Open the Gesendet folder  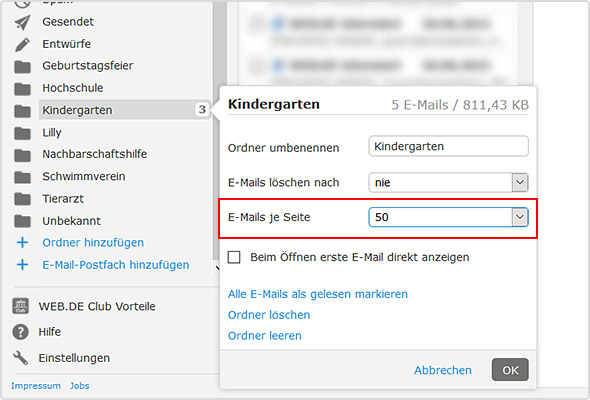pyautogui.click(x=68, y=22)
